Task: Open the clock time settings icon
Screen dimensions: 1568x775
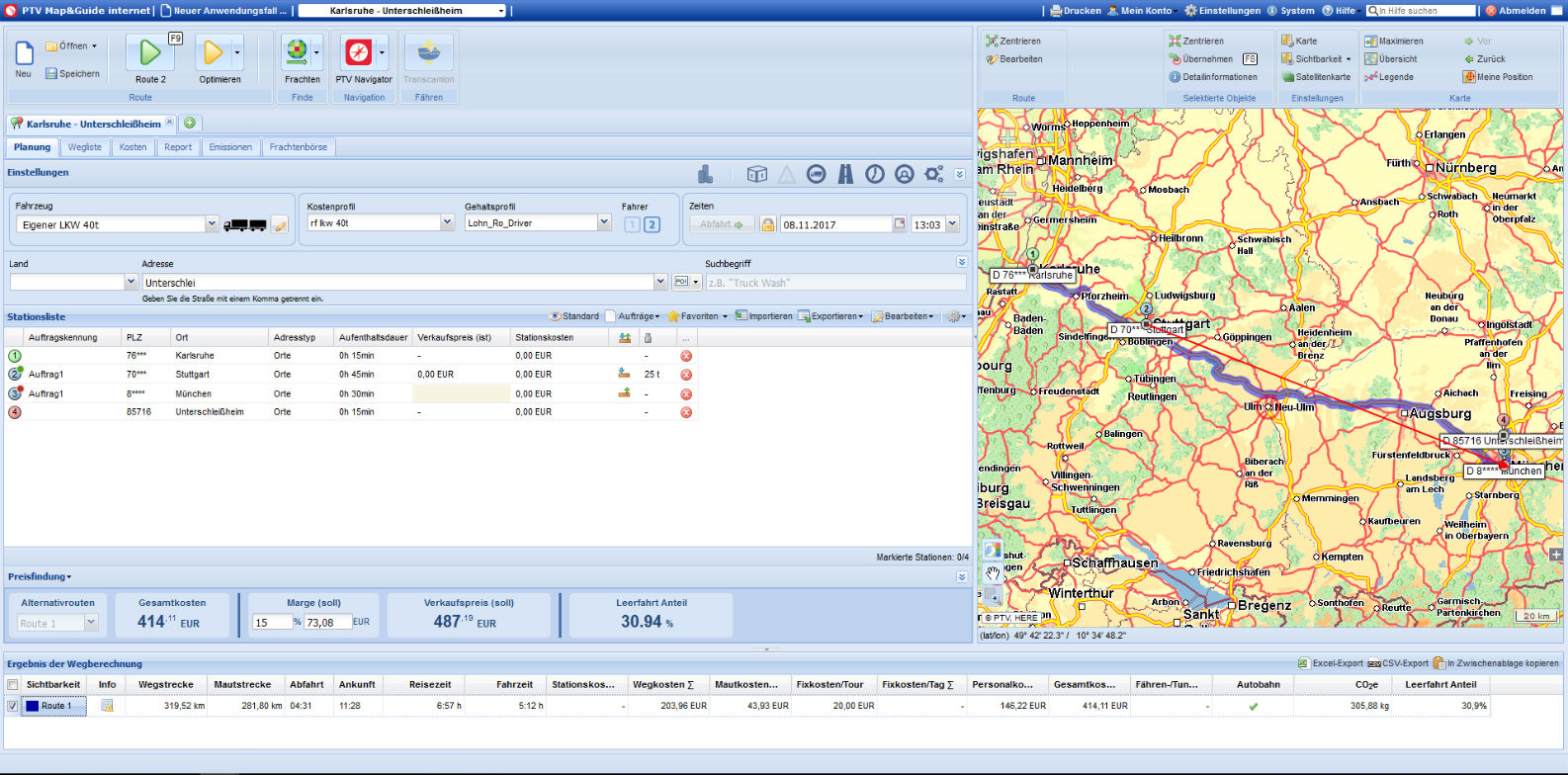Action: click(x=875, y=174)
